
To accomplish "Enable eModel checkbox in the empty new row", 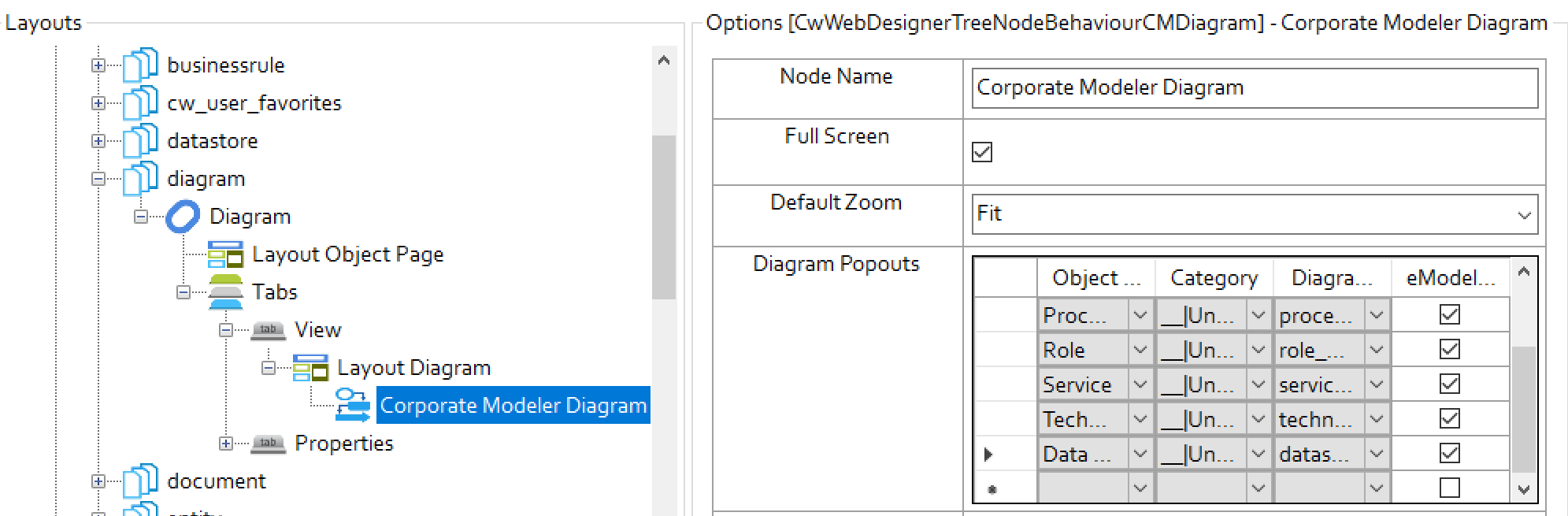I will coord(1449,488).
